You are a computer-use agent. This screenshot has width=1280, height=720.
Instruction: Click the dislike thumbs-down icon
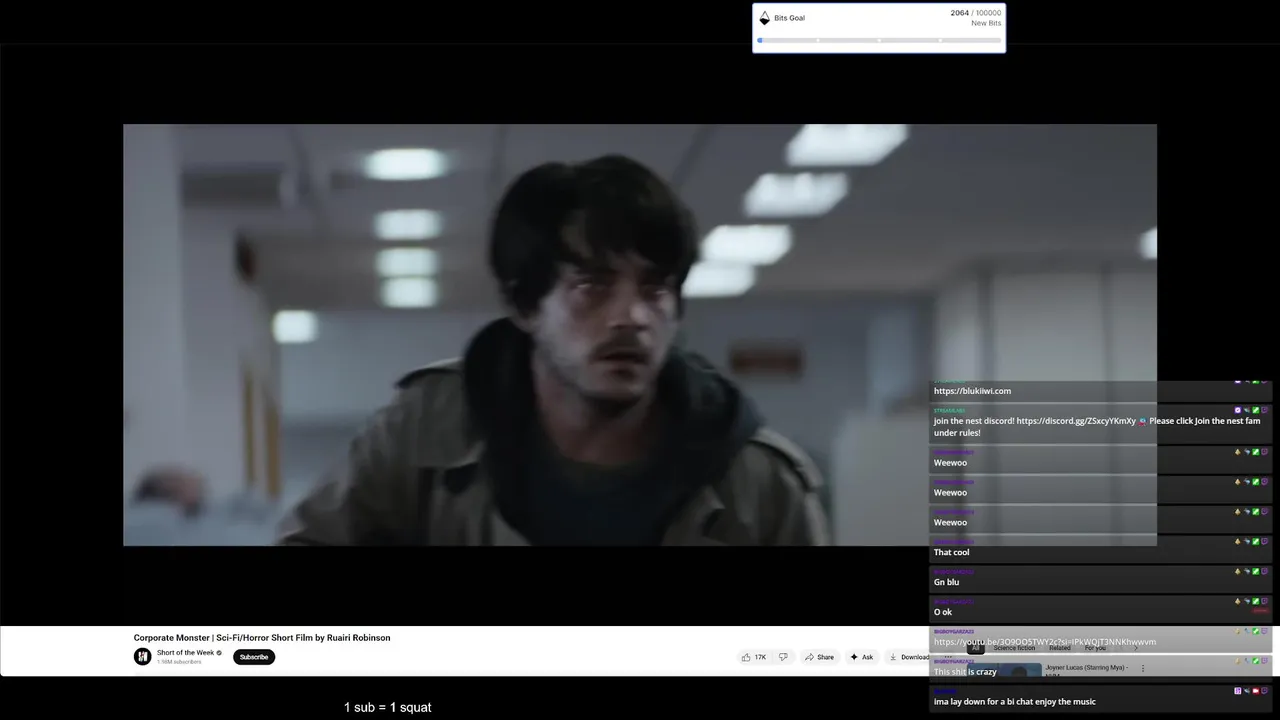coord(783,657)
